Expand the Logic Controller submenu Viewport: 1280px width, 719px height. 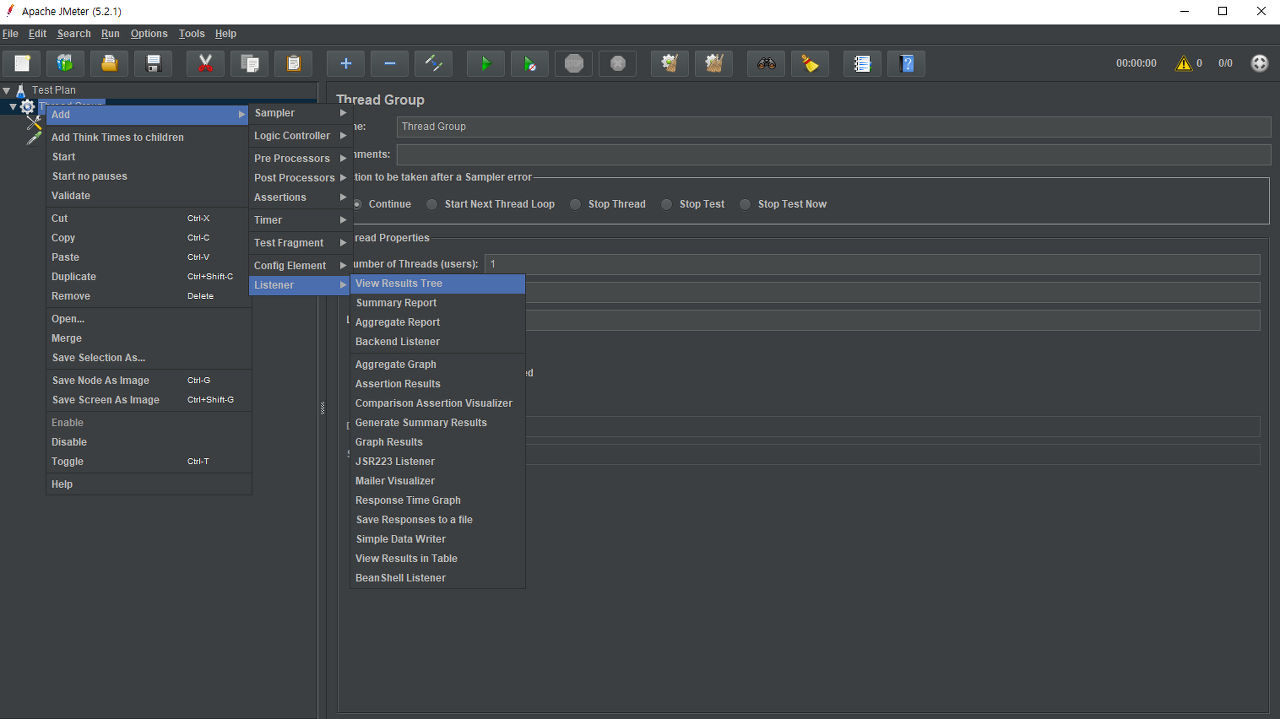click(x=300, y=136)
